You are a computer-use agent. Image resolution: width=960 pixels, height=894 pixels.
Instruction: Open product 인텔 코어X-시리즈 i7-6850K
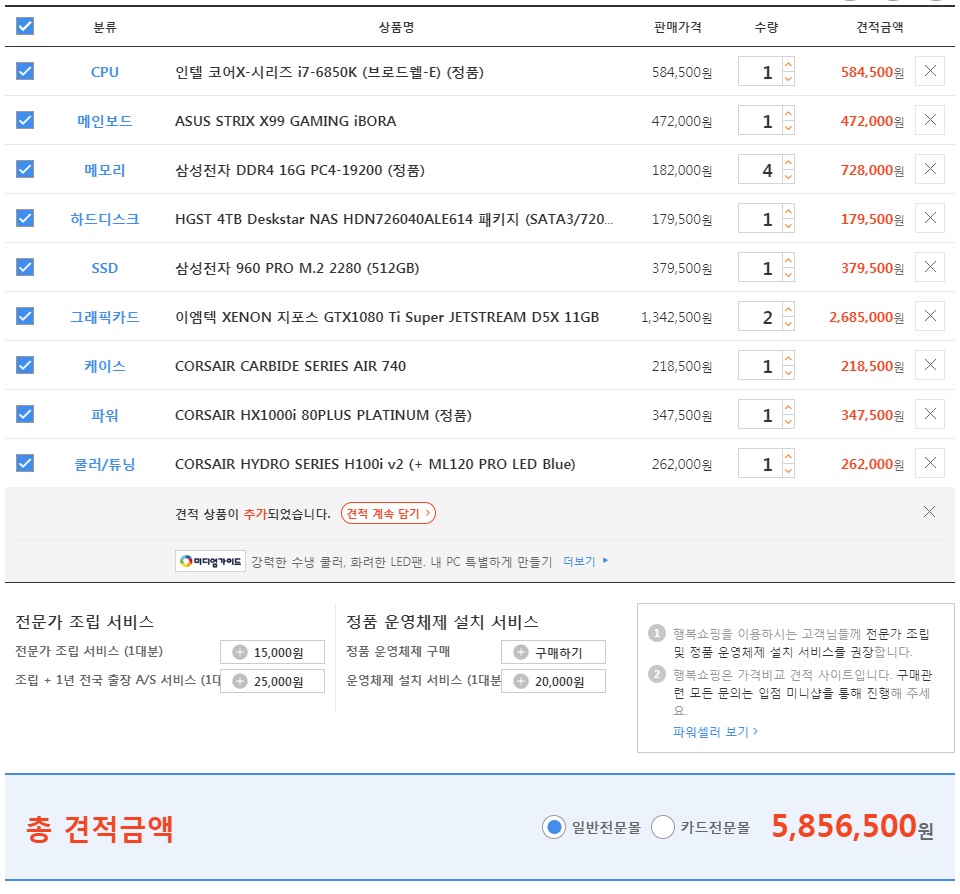329,72
